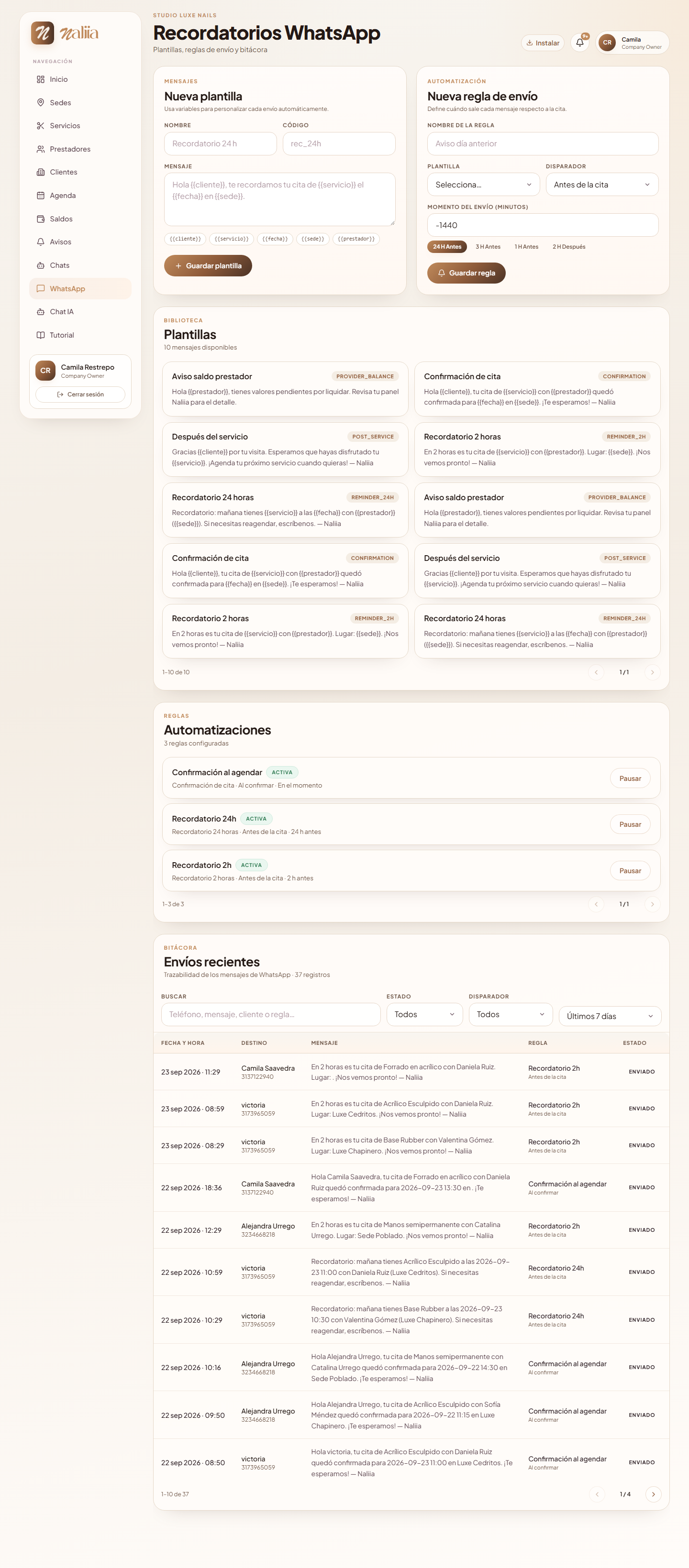Click the Chat IA bot icon
The image size is (689, 1568).
click(x=41, y=312)
